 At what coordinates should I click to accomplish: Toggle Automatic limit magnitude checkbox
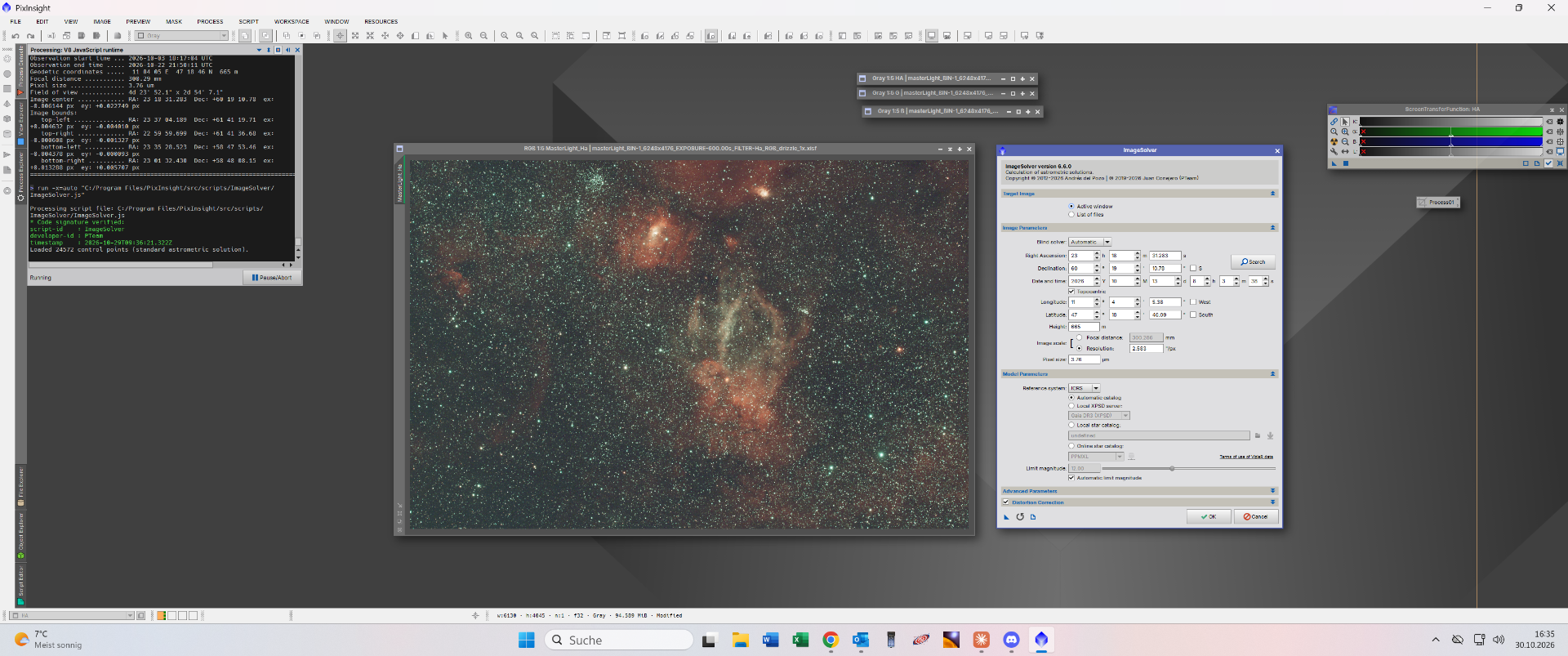coord(1071,478)
